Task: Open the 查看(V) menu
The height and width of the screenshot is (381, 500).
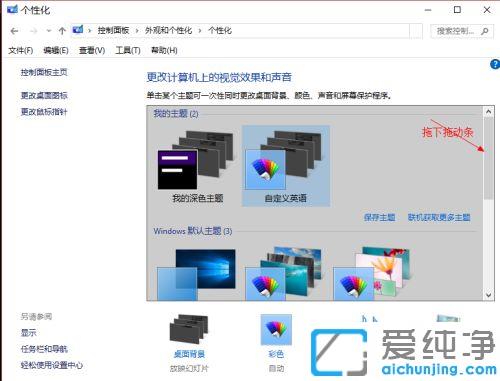Action: (92, 50)
